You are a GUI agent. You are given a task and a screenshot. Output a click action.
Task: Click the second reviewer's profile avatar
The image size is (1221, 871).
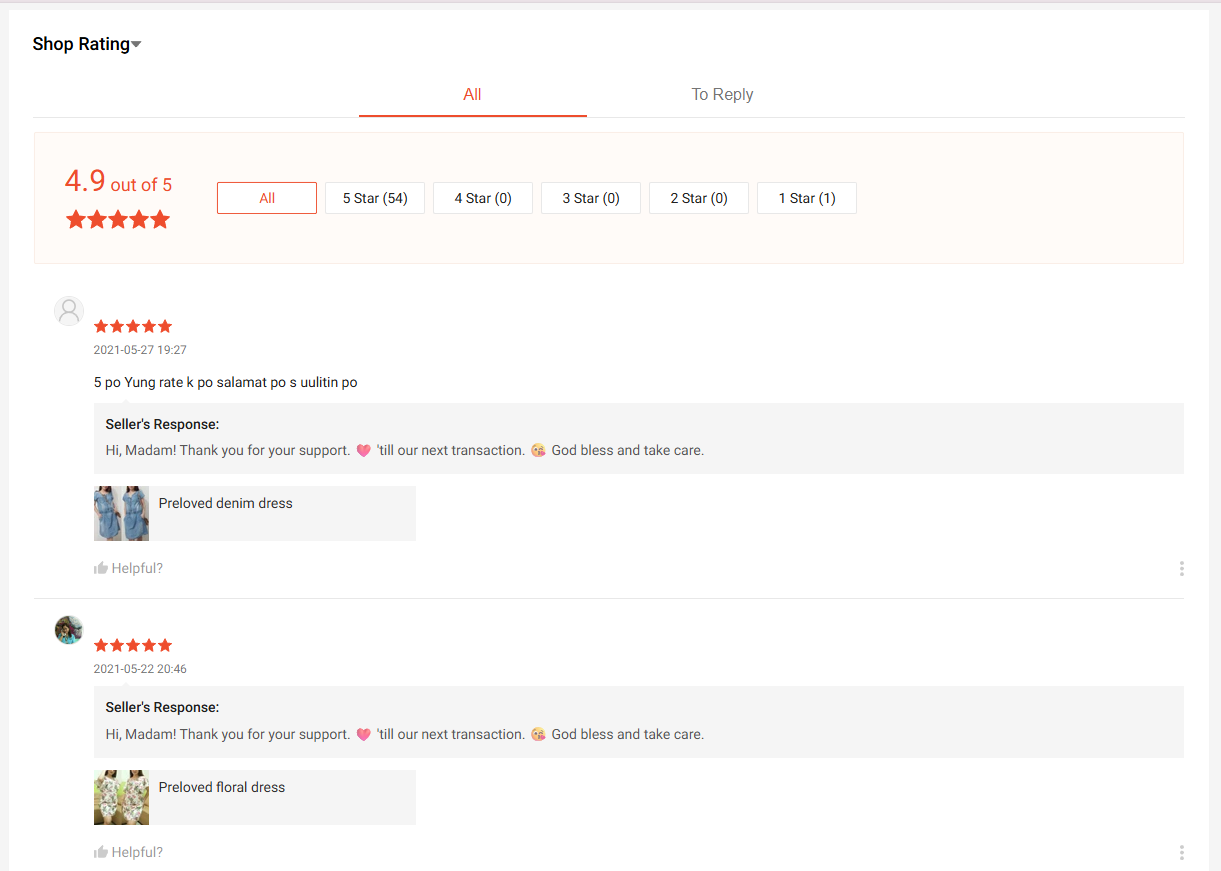[x=69, y=630]
